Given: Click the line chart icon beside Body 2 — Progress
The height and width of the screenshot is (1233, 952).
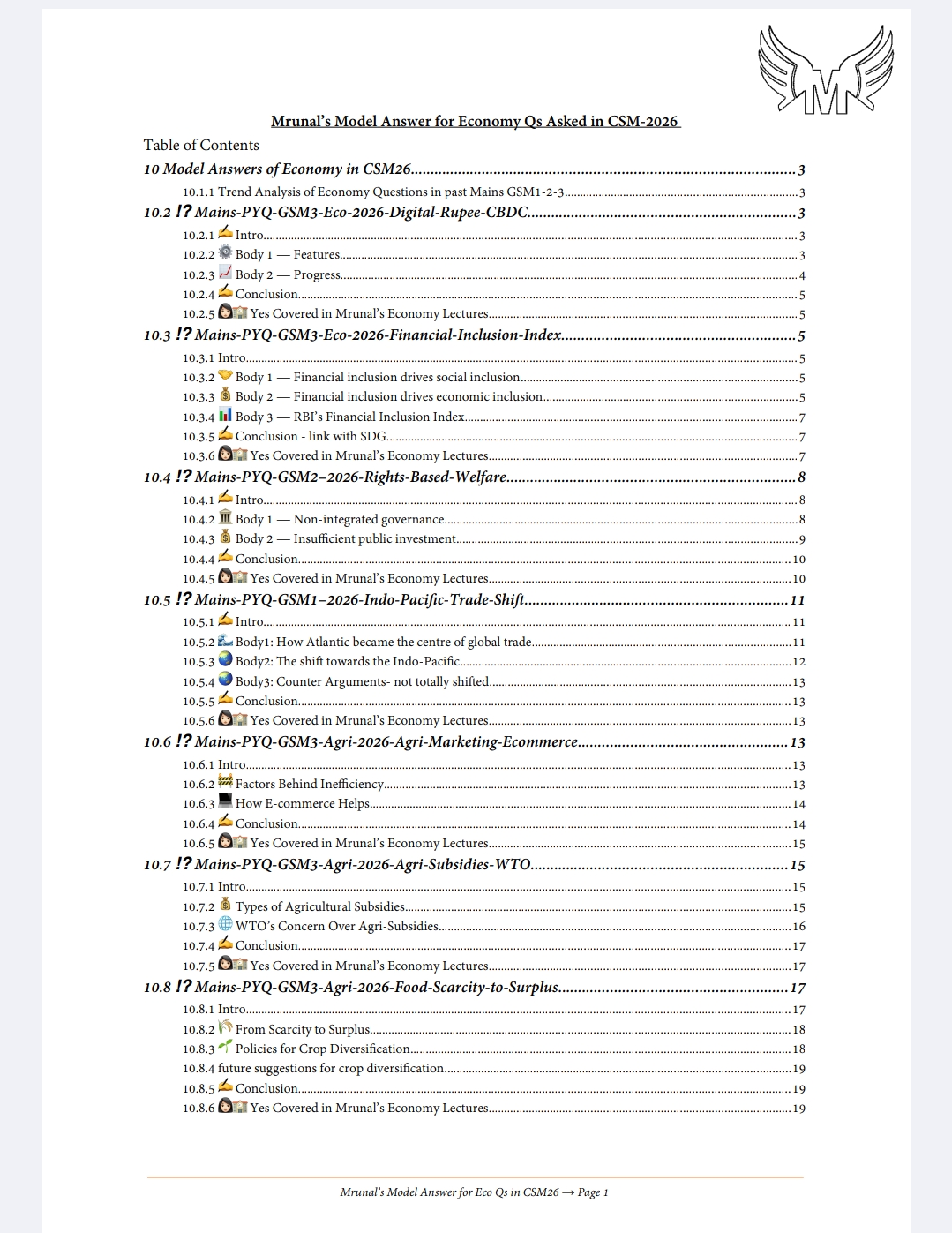Looking at the screenshot, I should 225,273.
